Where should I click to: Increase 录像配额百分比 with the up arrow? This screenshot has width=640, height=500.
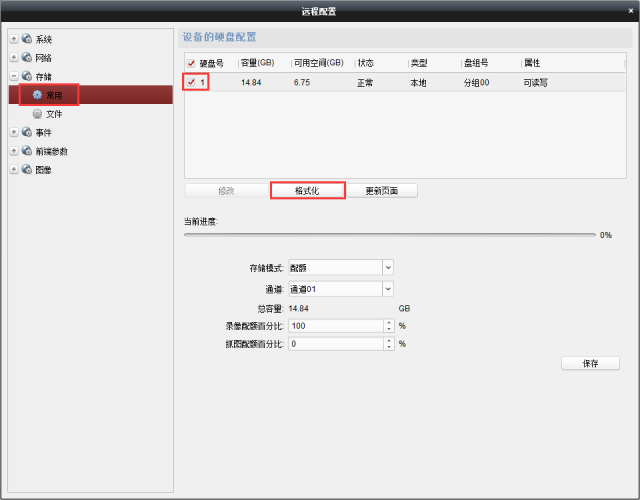(388, 322)
